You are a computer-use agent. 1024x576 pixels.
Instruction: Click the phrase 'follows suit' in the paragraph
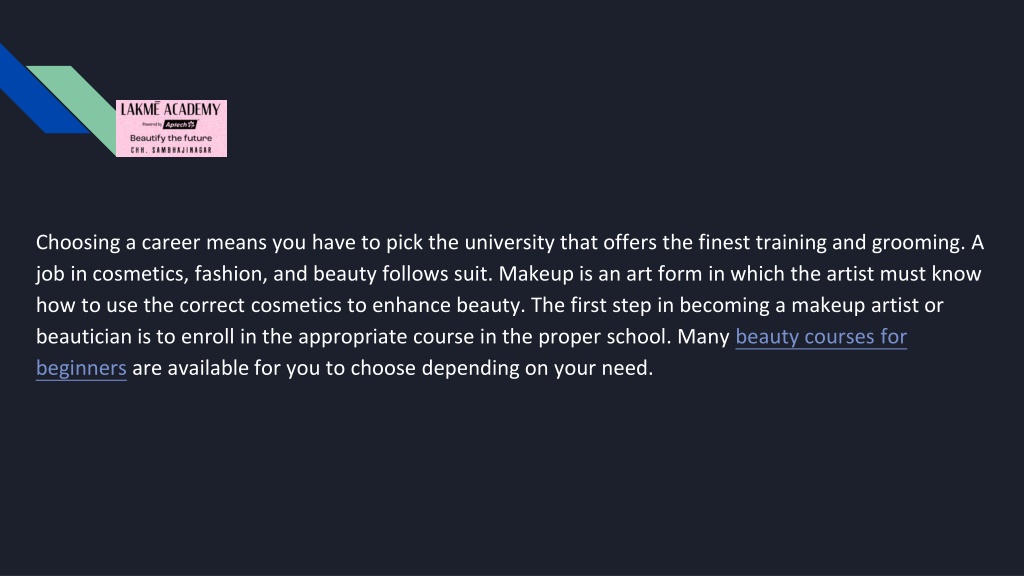click(437, 274)
